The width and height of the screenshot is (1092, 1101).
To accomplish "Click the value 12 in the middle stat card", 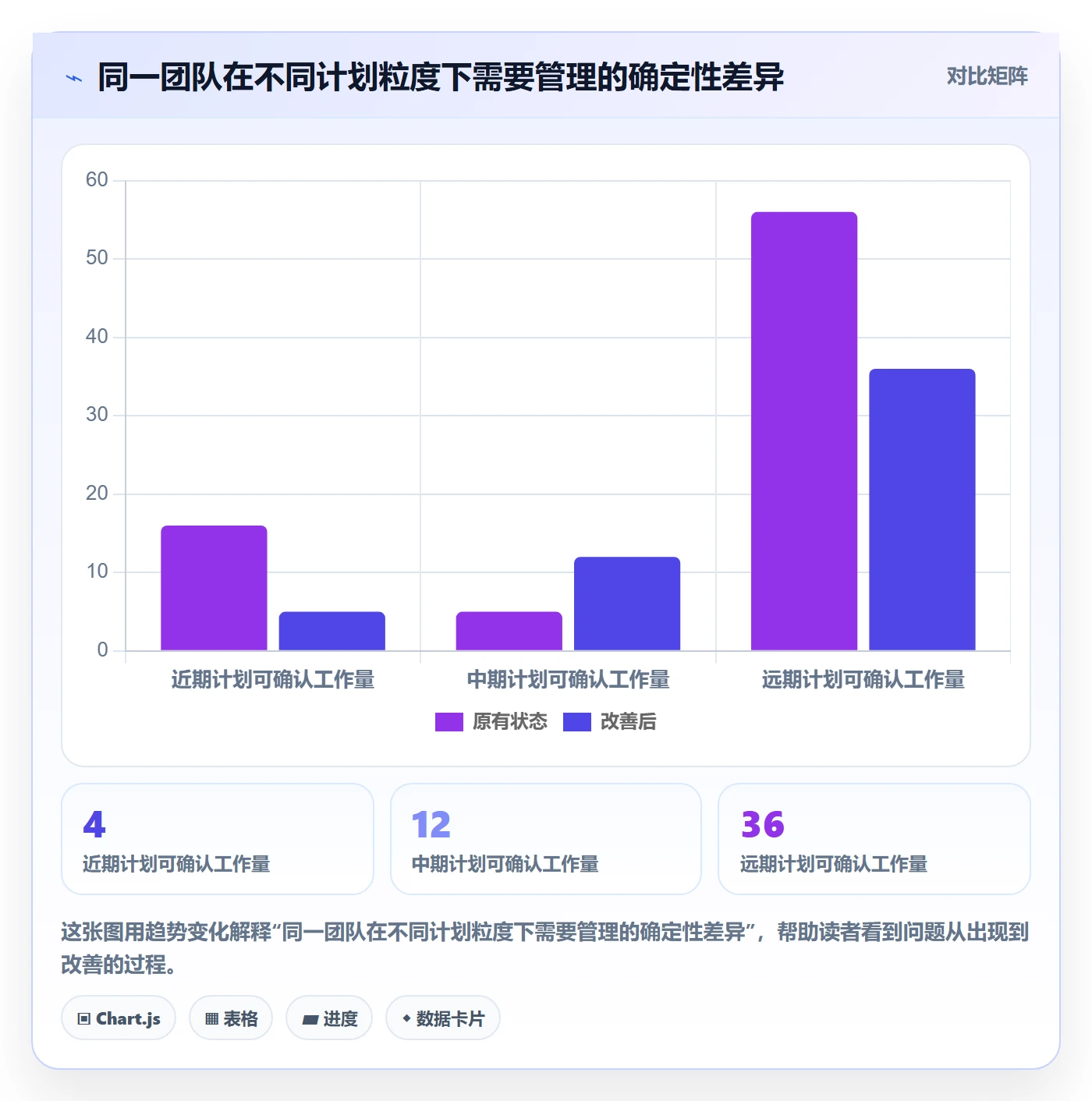I will 431,825.
